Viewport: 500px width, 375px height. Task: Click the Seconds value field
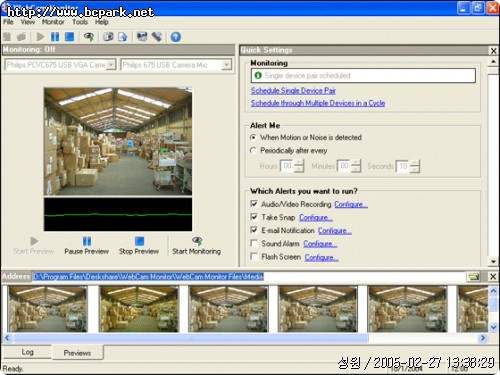pyautogui.click(x=403, y=166)
